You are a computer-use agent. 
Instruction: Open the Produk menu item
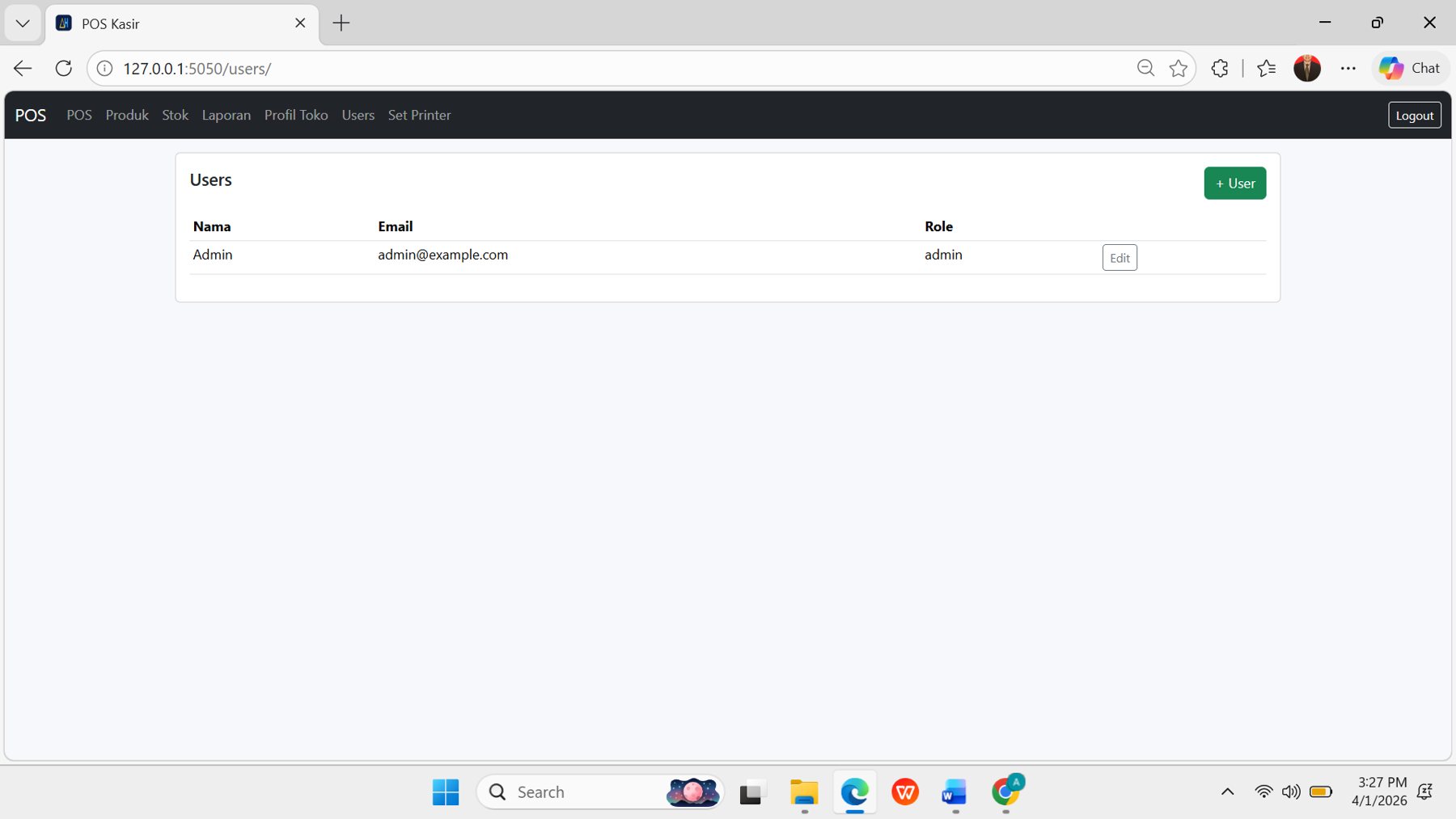pos(126,115)
